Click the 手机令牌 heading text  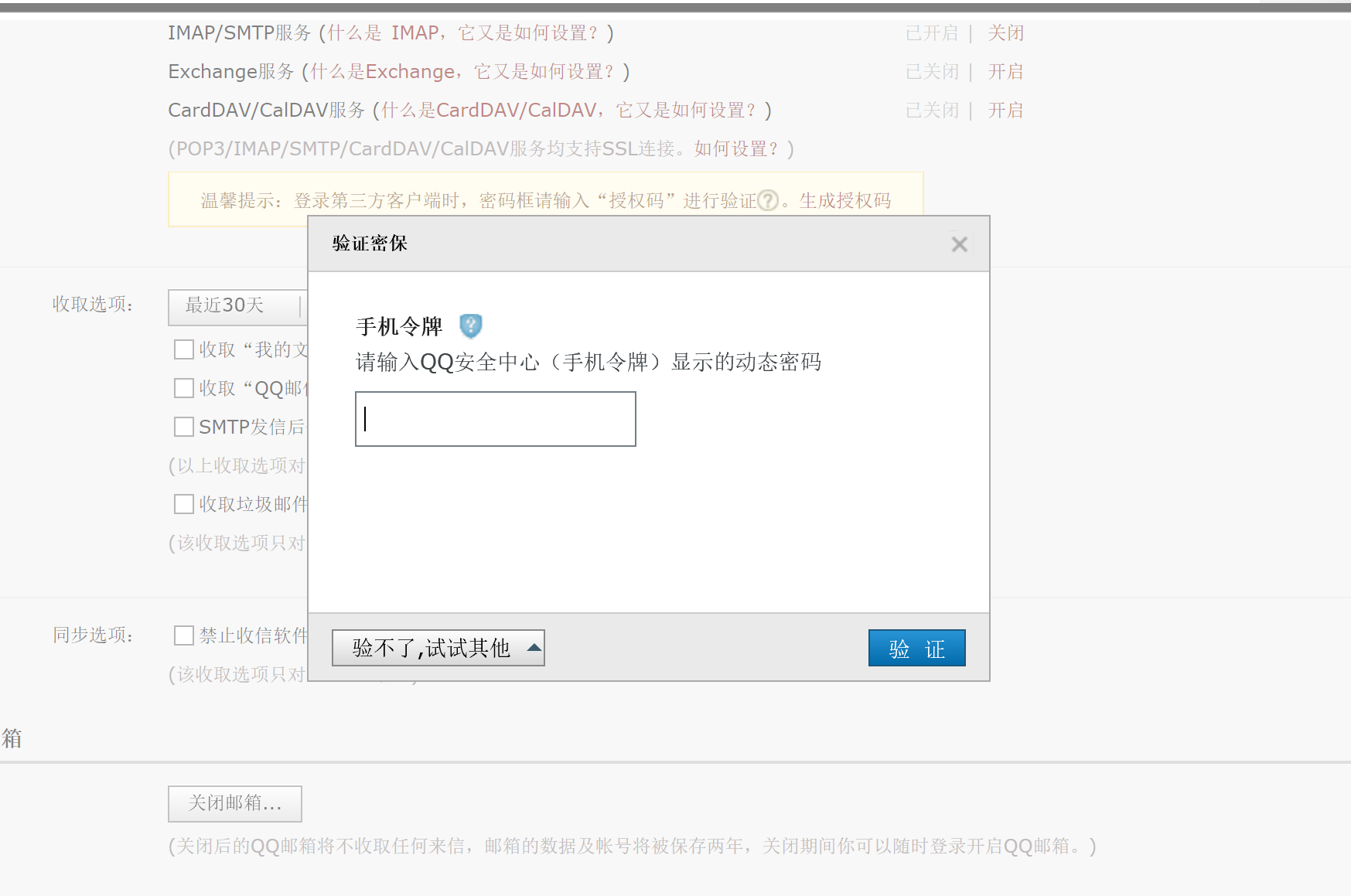[x=399, y=326]
